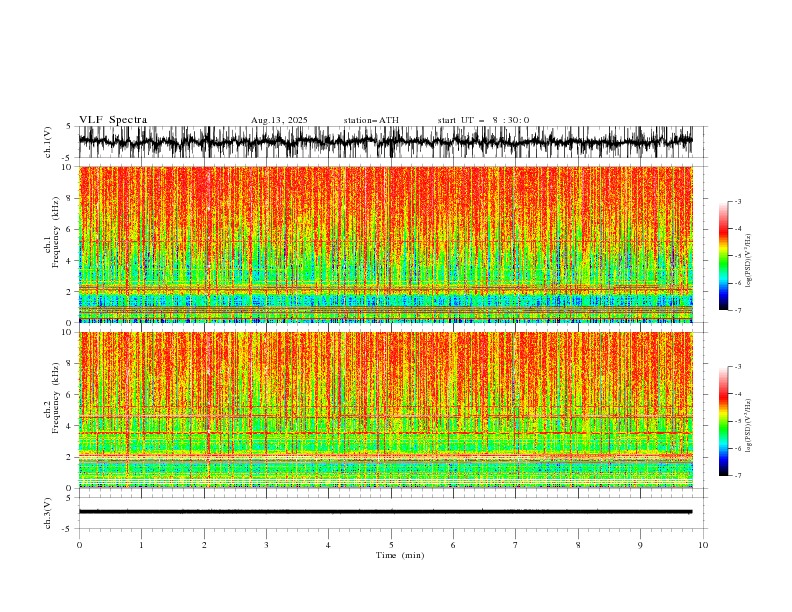Image resolution: width=792 pixels, height=612 pixels.
Task: Click the ch.1 spectrogram color scale bar
Action: point(723,256)
